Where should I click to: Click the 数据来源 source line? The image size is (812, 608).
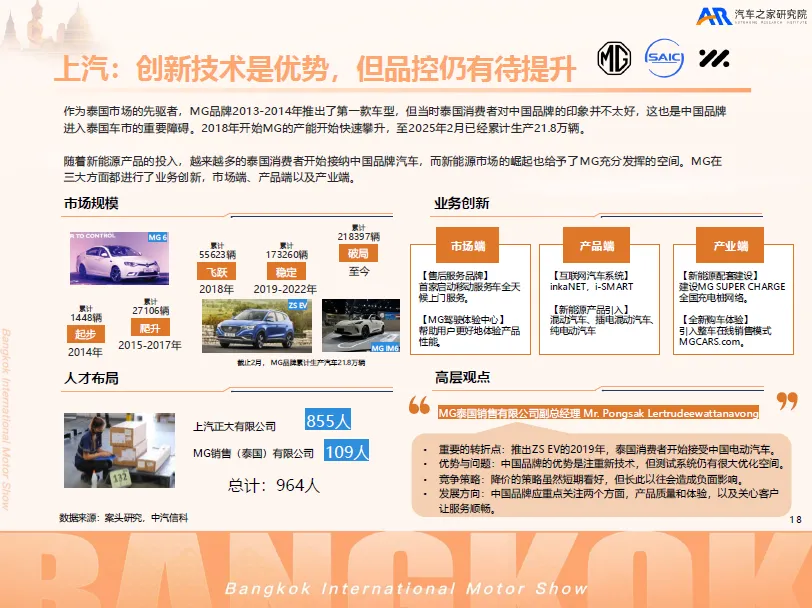pos(123,517)
